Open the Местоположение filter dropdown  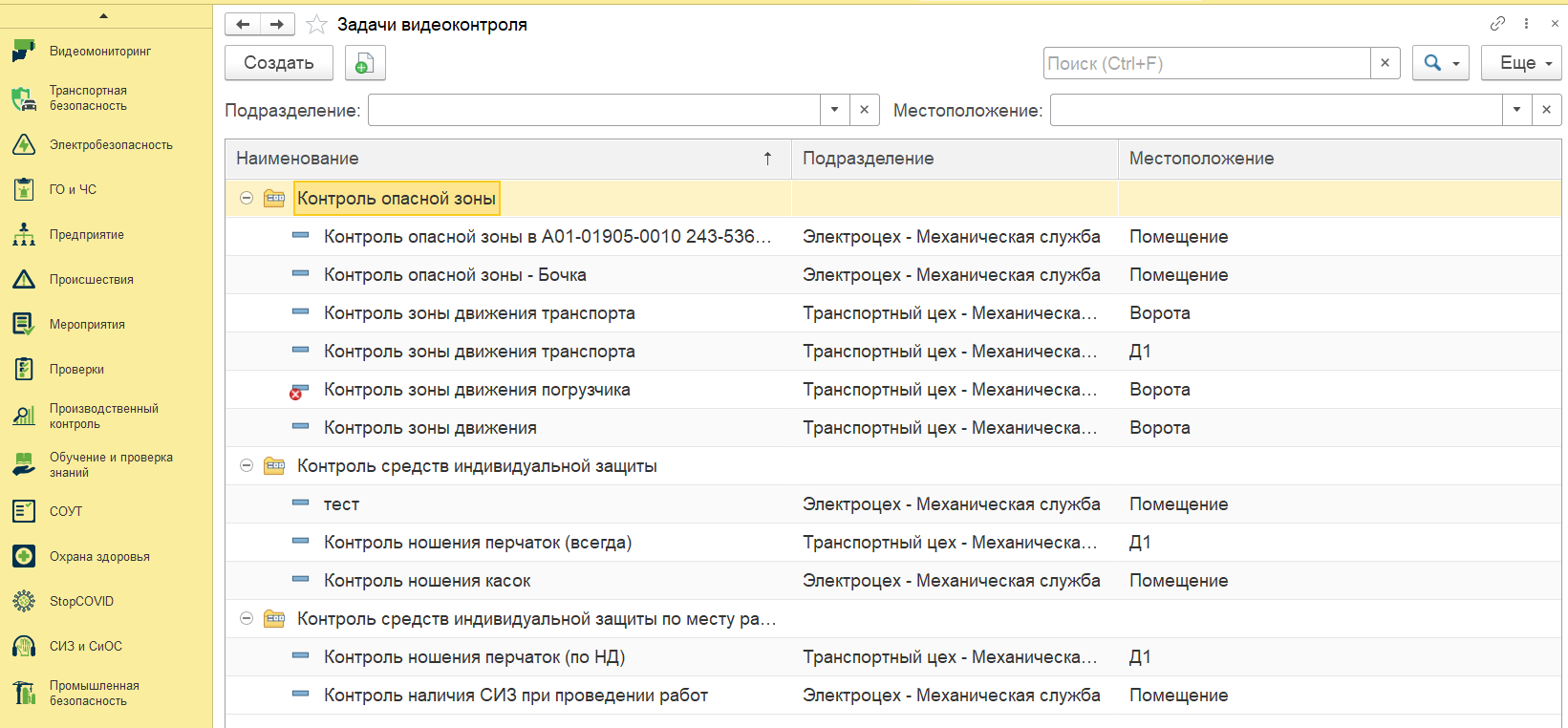tap(1516, 110)
